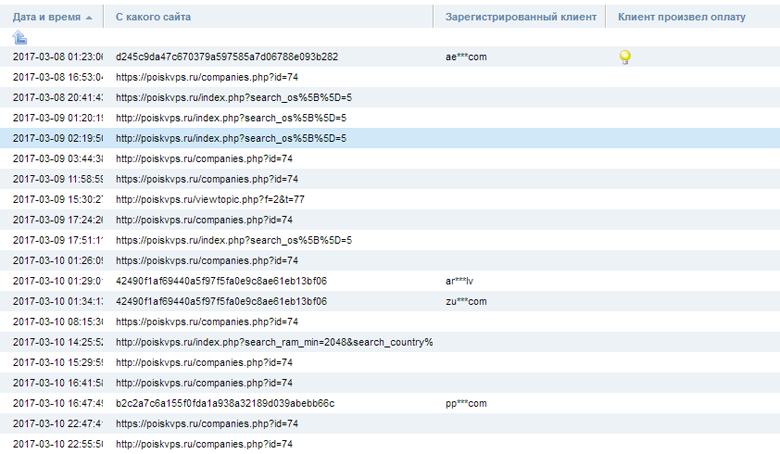Select the hash b2c2a7c6a155f0fda1a938a32189d039abebb66c

225,403
